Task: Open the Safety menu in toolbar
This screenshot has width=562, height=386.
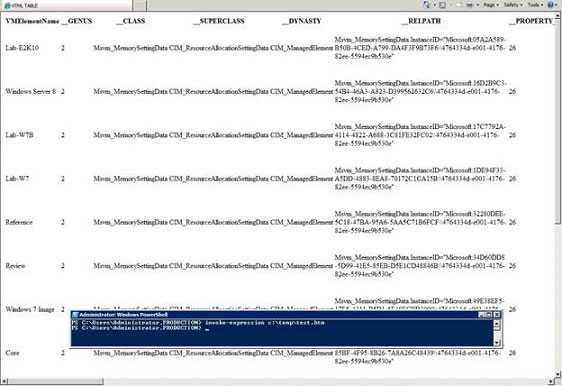Action: 513,5
